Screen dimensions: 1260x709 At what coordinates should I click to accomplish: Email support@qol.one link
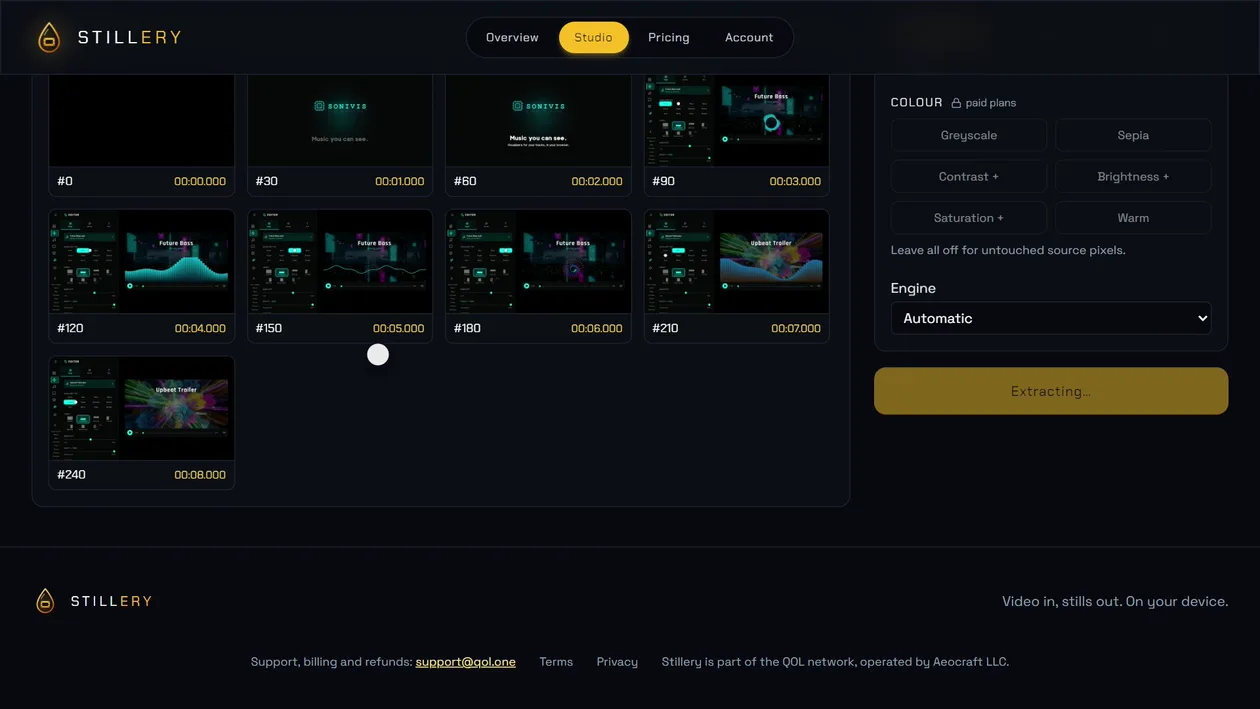[466, 662]
